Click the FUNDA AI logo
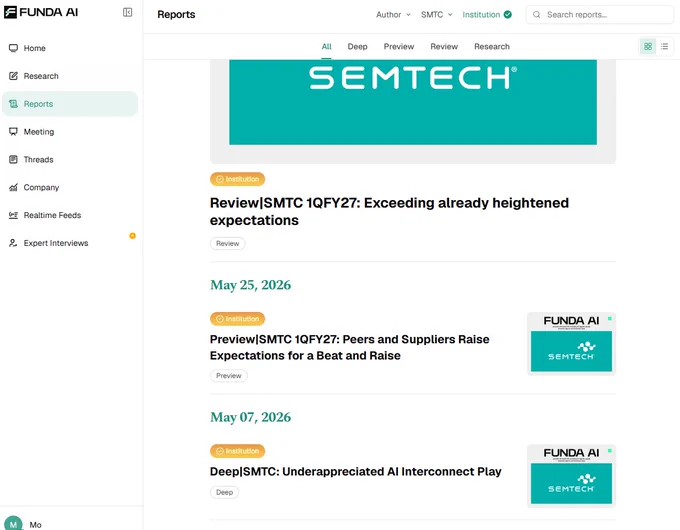The height and width of the screenshot is (530, 680). tap(41, 12)
